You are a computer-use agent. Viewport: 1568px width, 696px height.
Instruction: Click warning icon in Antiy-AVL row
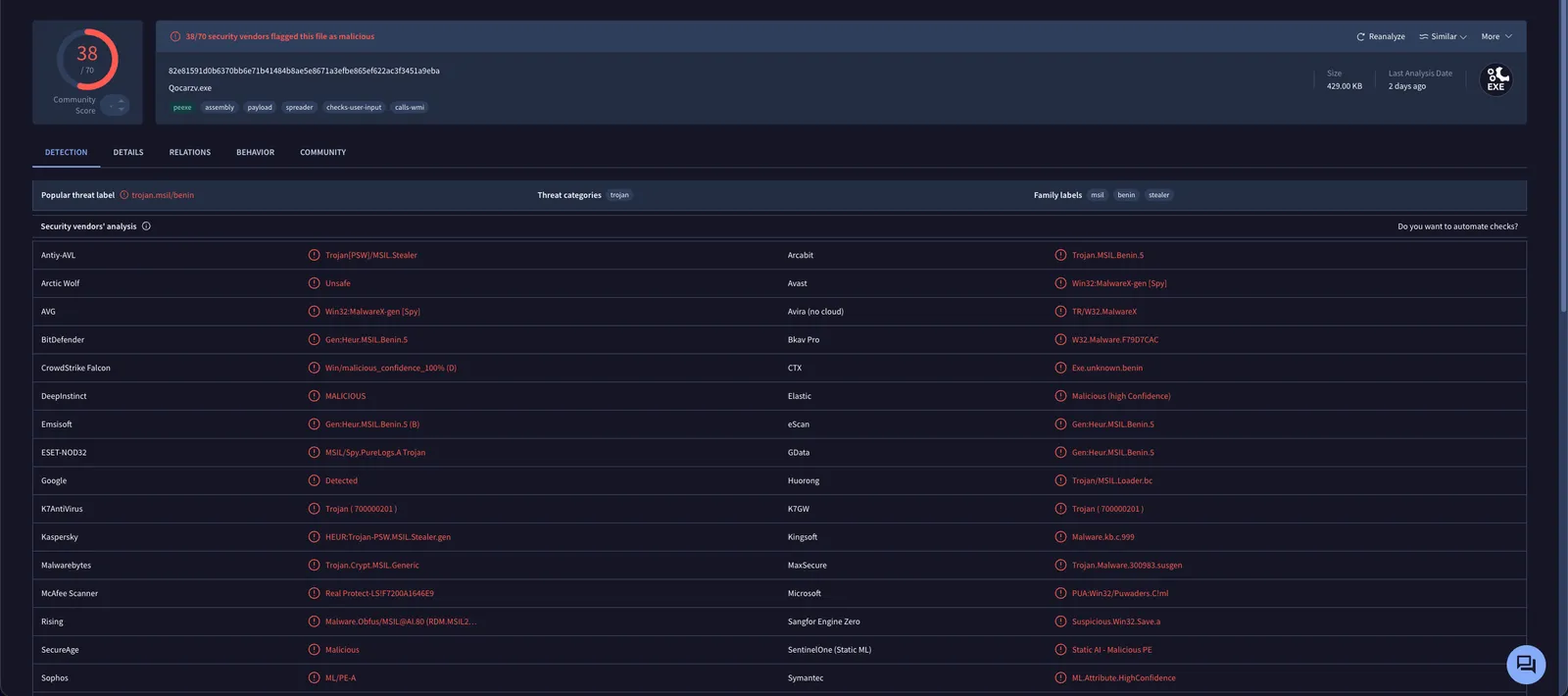(315, 255)
